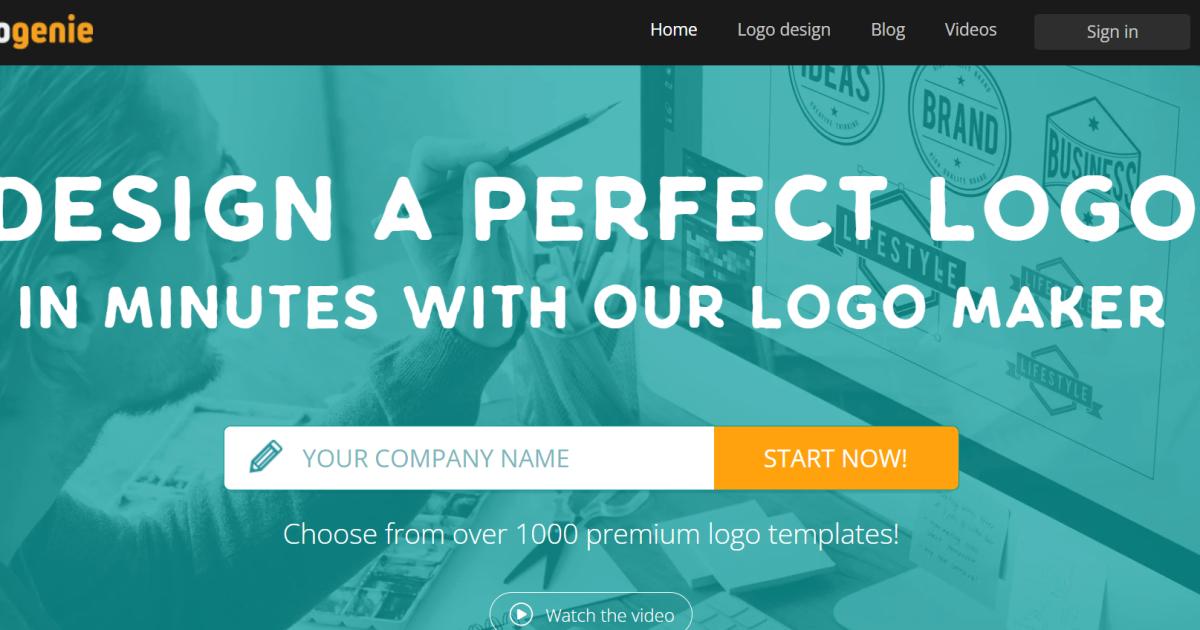Click the circled play icon
Screen dimensions: 1200x630
coord(521,615)
